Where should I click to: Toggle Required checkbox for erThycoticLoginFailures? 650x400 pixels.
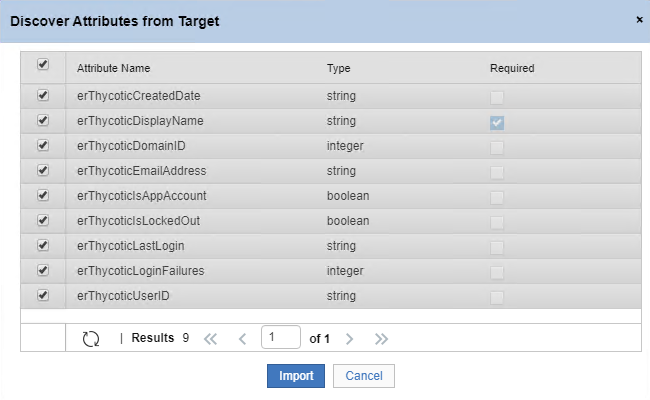click(x=497, y=272)
